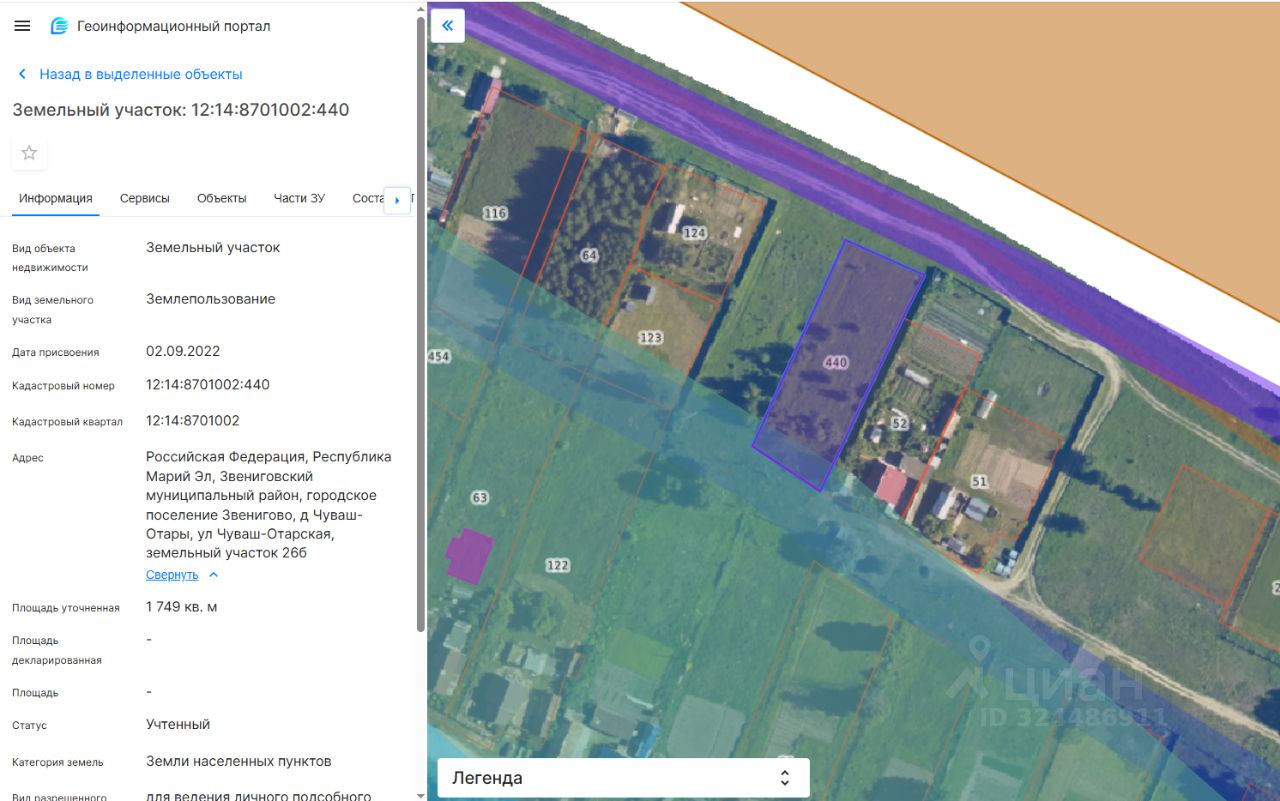Select parcel 116 on the map
This screenshot has height=801, width=1280.
pos(495,213)
